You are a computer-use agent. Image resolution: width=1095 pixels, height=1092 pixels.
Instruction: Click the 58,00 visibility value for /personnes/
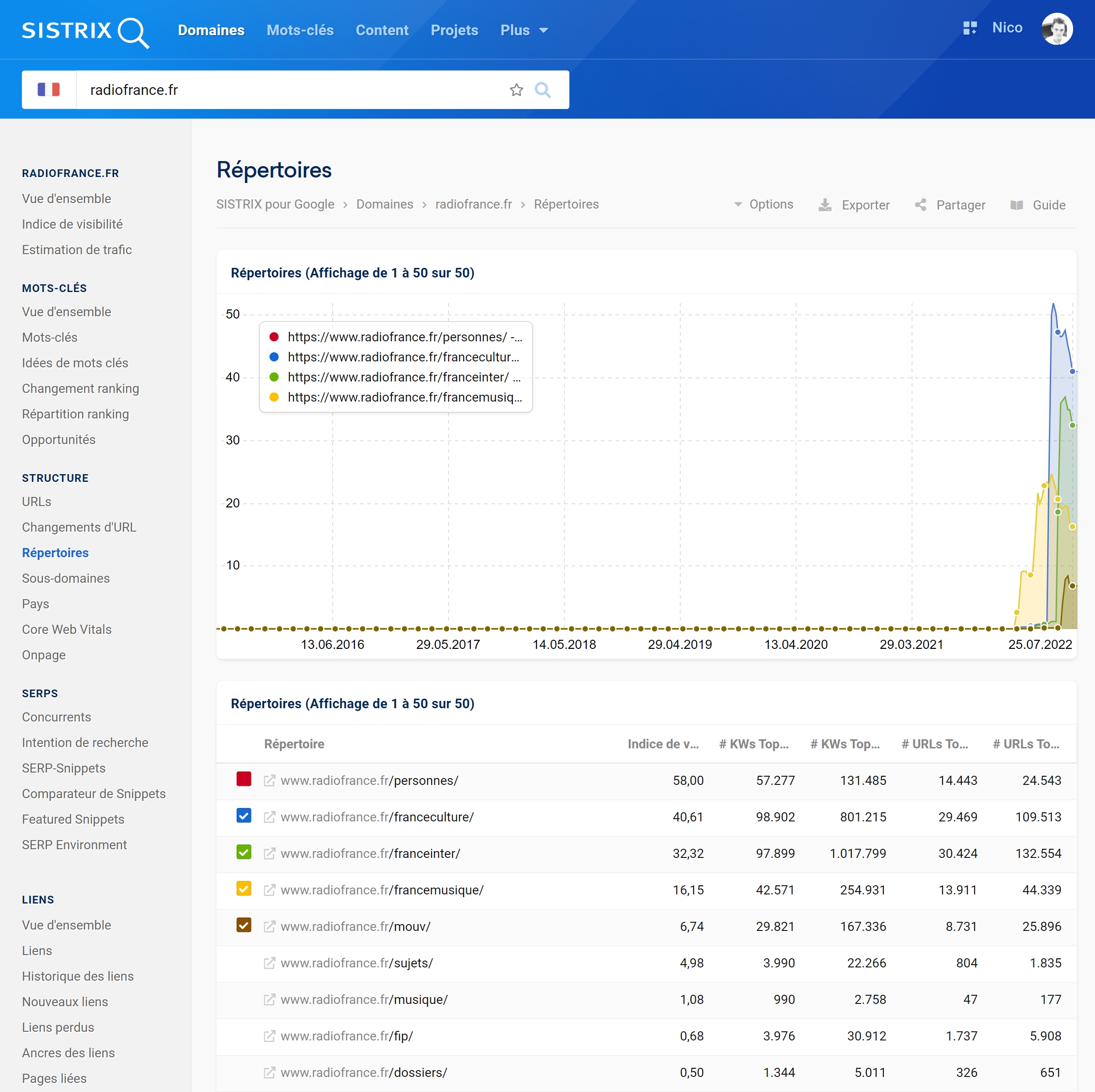688,780
